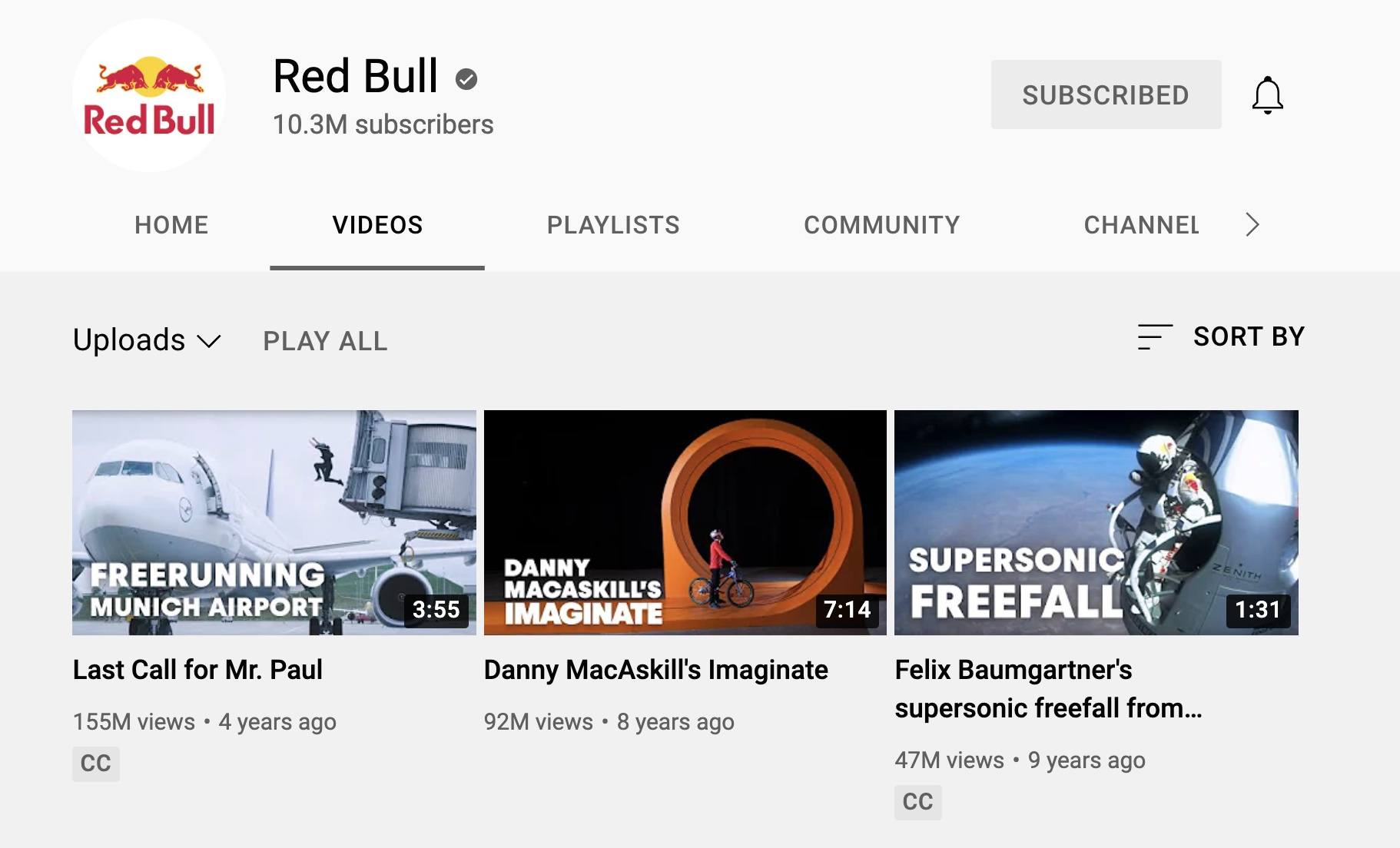The image size is (1400, 848).
Task: Click the 3:55 duration badge
Action: point(436,610)
